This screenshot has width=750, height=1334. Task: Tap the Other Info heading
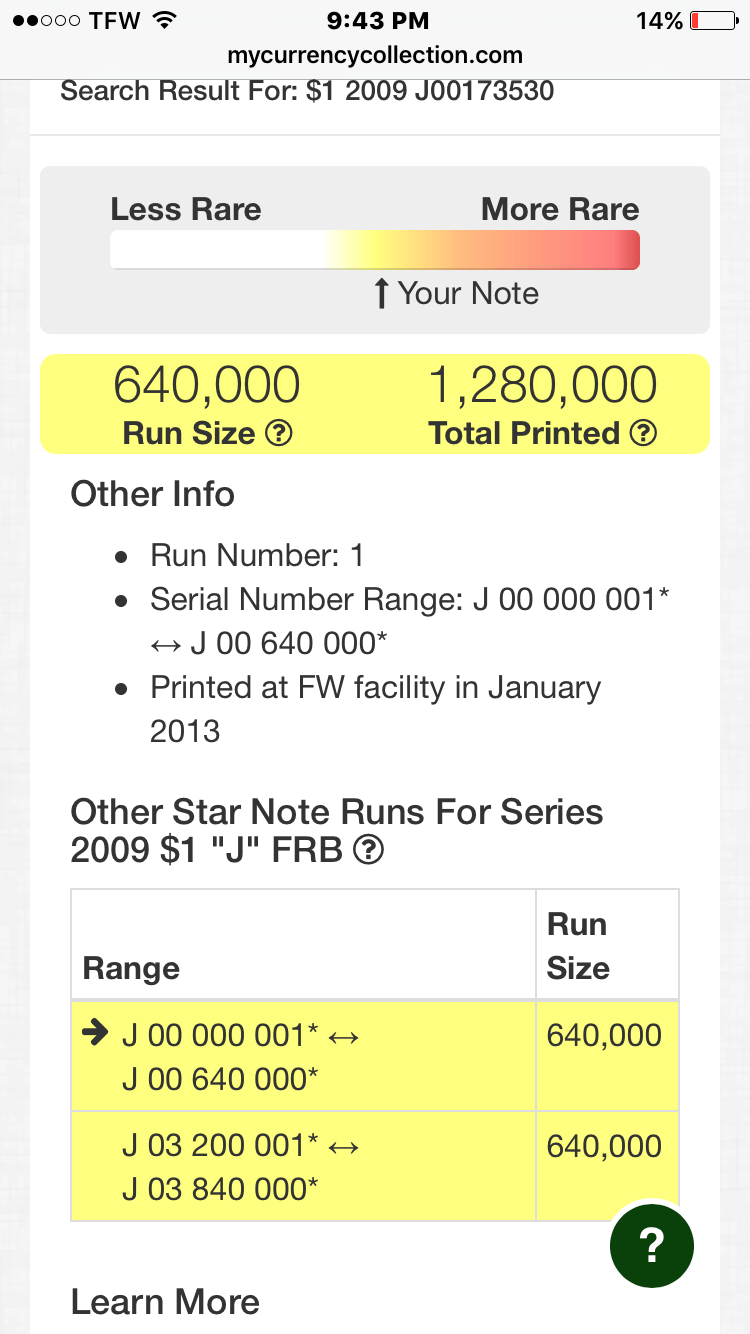152,494
